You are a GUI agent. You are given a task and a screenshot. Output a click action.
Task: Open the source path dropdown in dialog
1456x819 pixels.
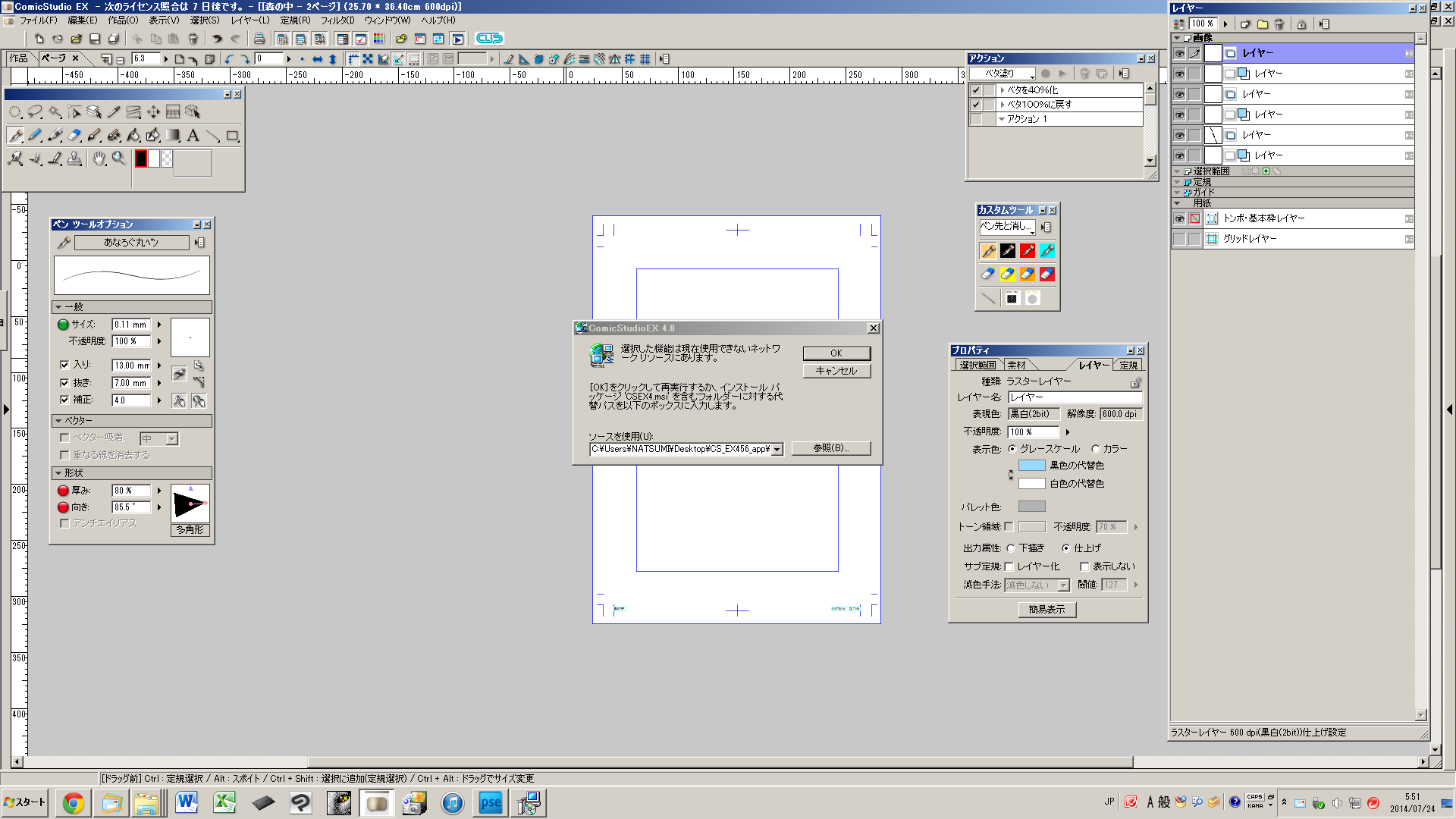tap(777, 450)
